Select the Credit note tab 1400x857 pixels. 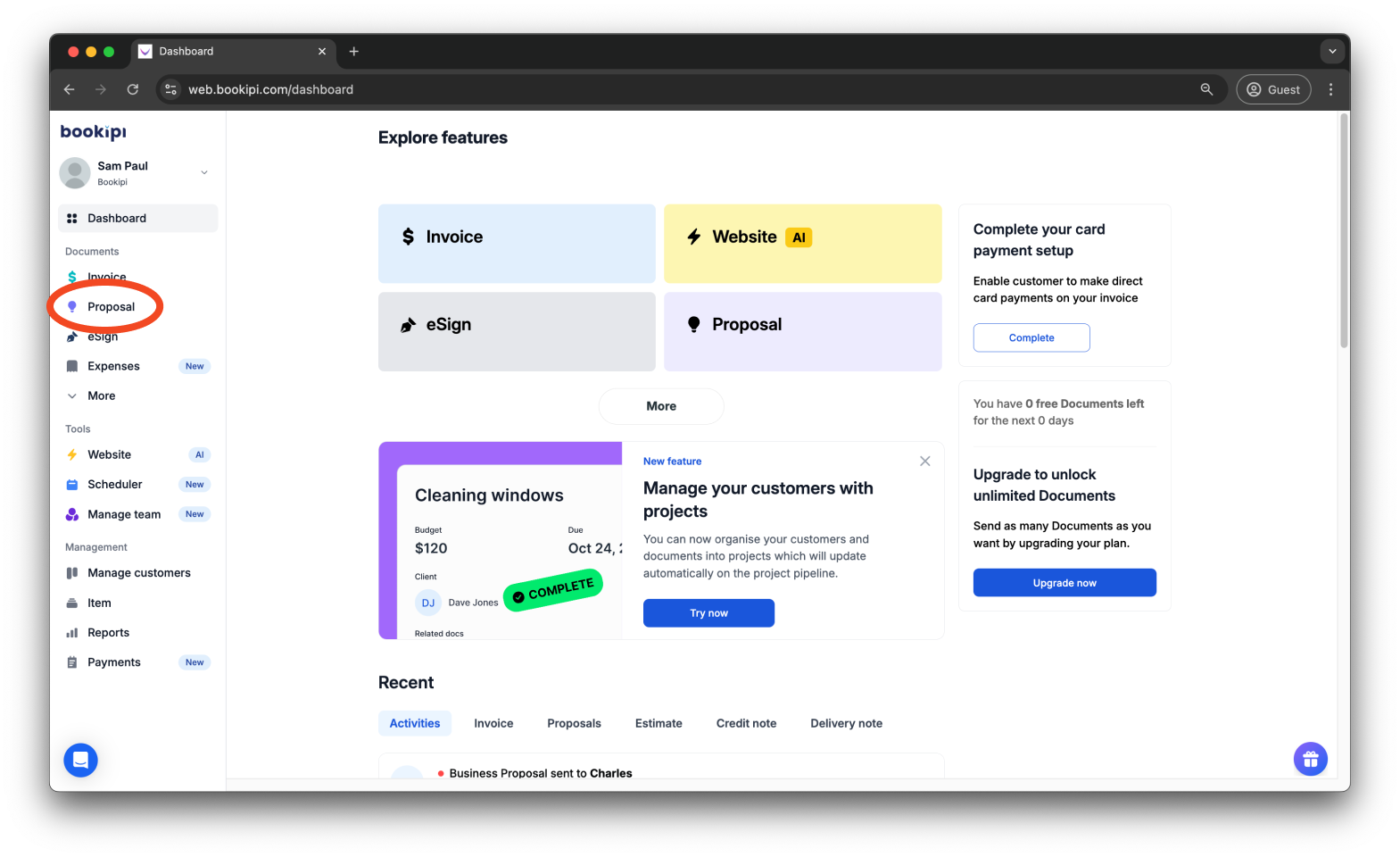[746, 723]
